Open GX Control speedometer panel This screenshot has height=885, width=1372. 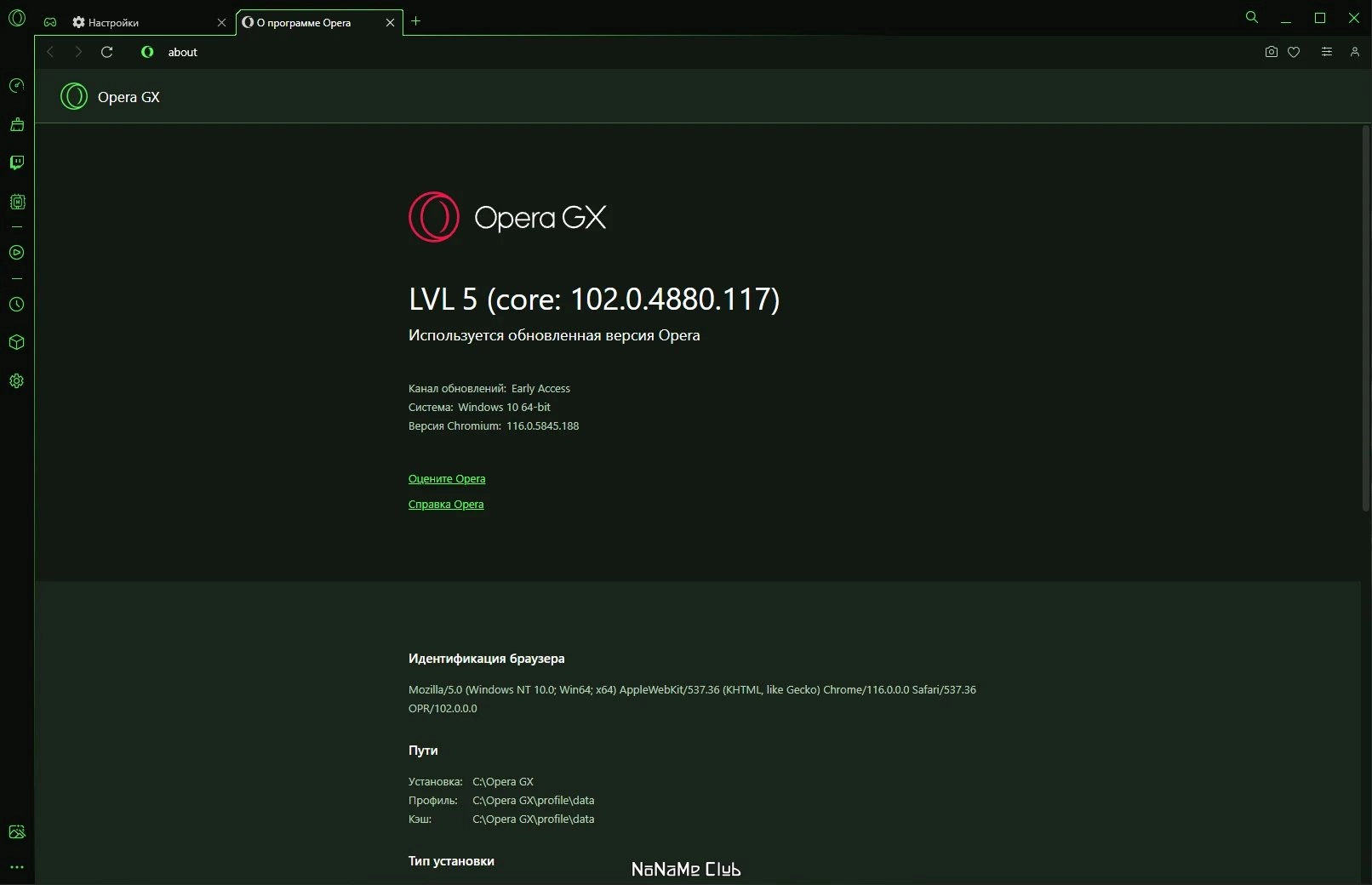point(17,85)
